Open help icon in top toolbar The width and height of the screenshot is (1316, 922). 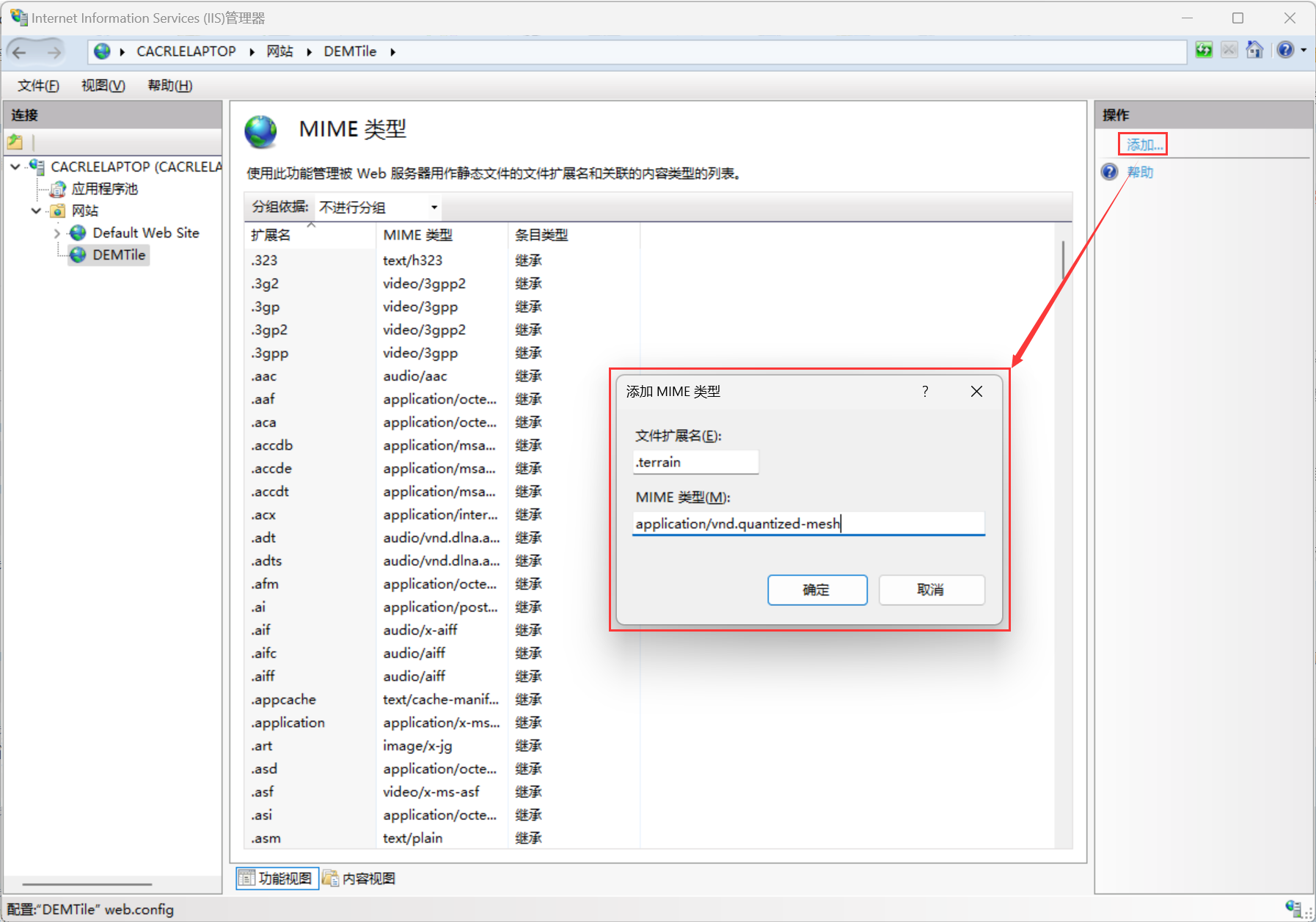1285,50
